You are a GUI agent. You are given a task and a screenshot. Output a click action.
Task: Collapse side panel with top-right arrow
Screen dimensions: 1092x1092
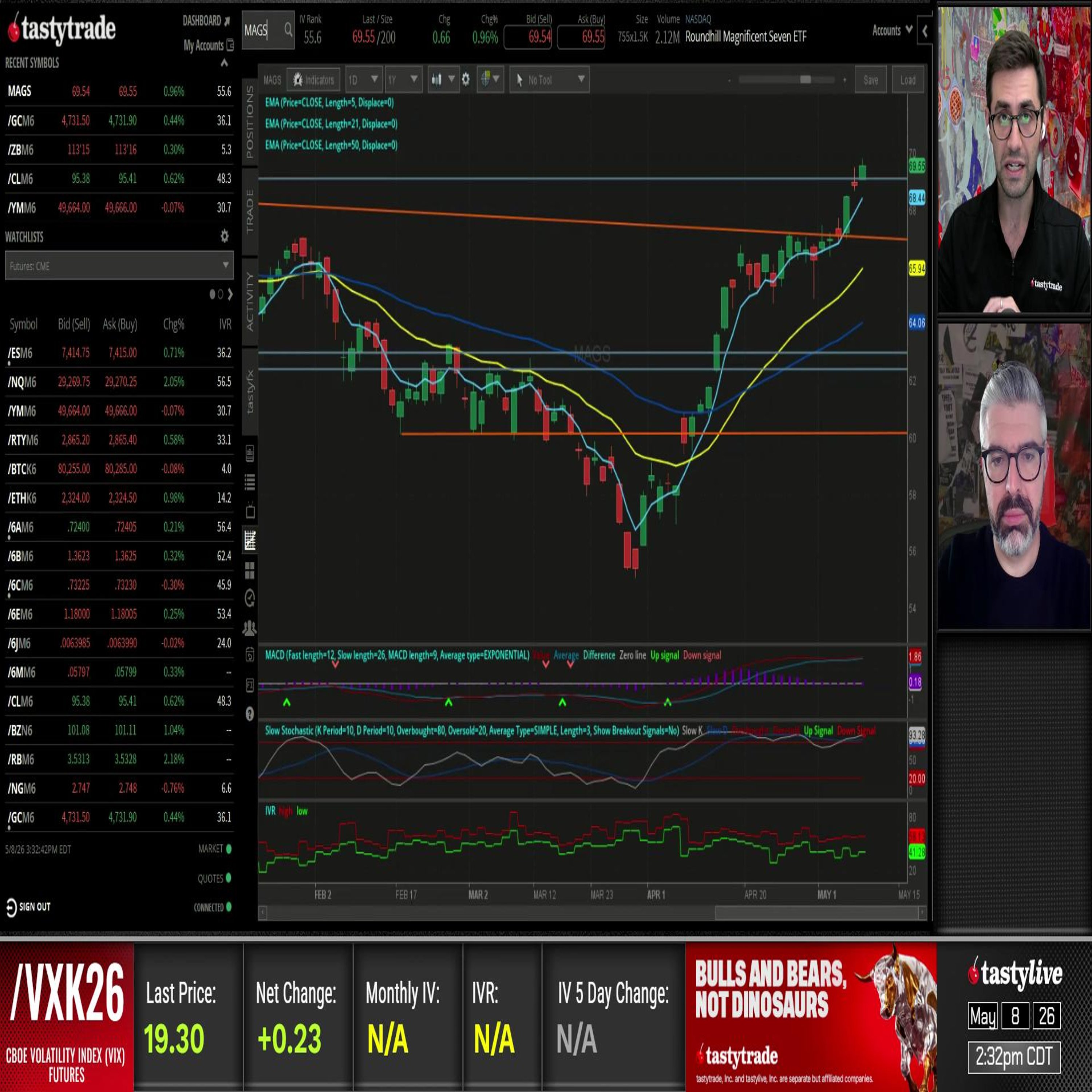tap(925, 32)
